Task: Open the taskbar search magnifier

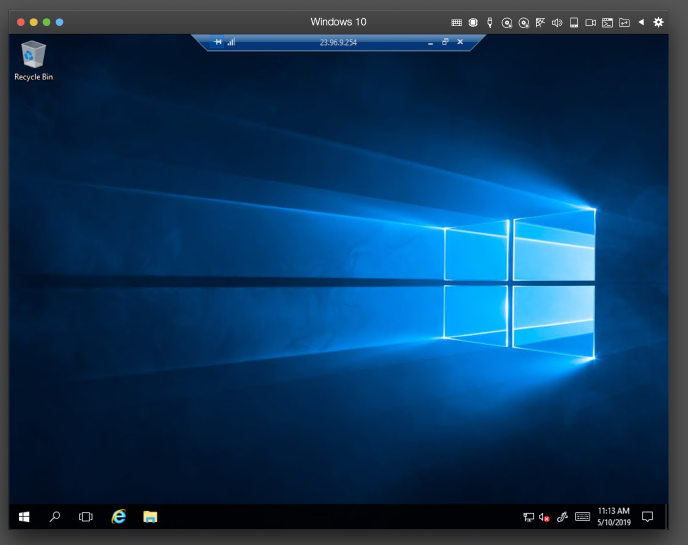Action: pyautogui.click(x=55, y=517)
